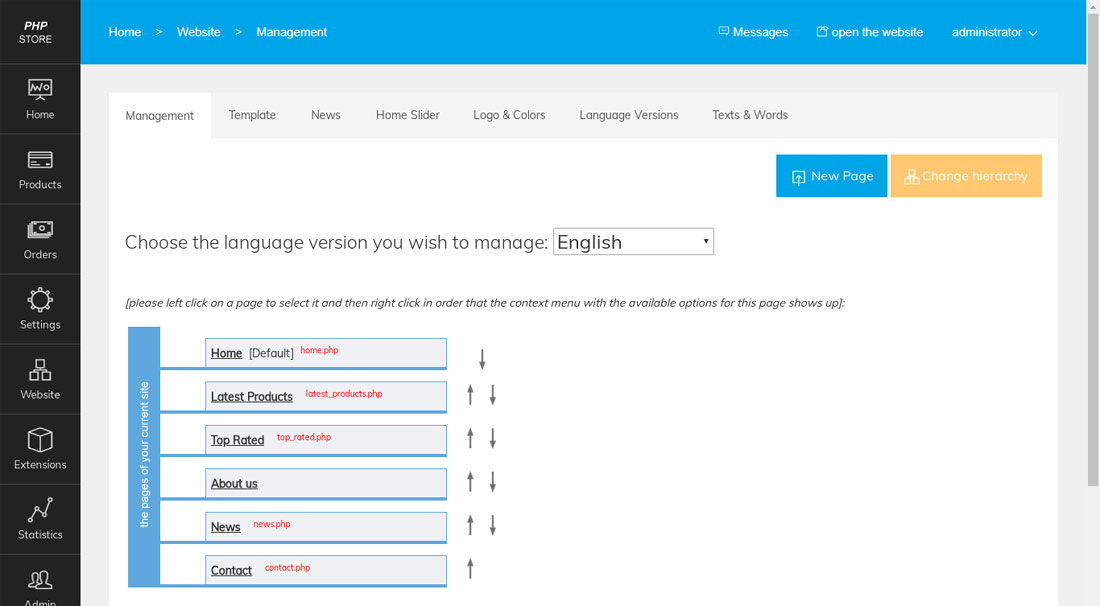Open the Home section in sidebar
Image resolution: width=1100 pixels, height=606 pixels.
40,99
